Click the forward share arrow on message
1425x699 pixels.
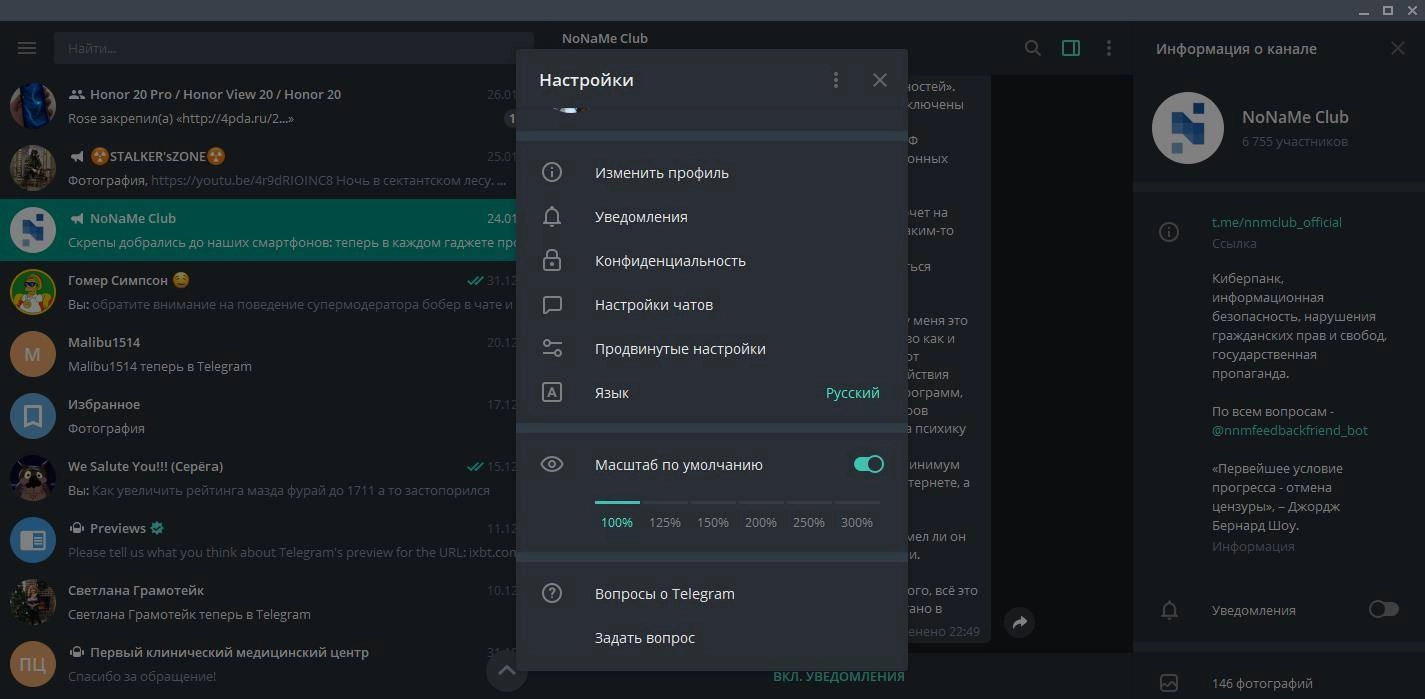(1020, 622)
